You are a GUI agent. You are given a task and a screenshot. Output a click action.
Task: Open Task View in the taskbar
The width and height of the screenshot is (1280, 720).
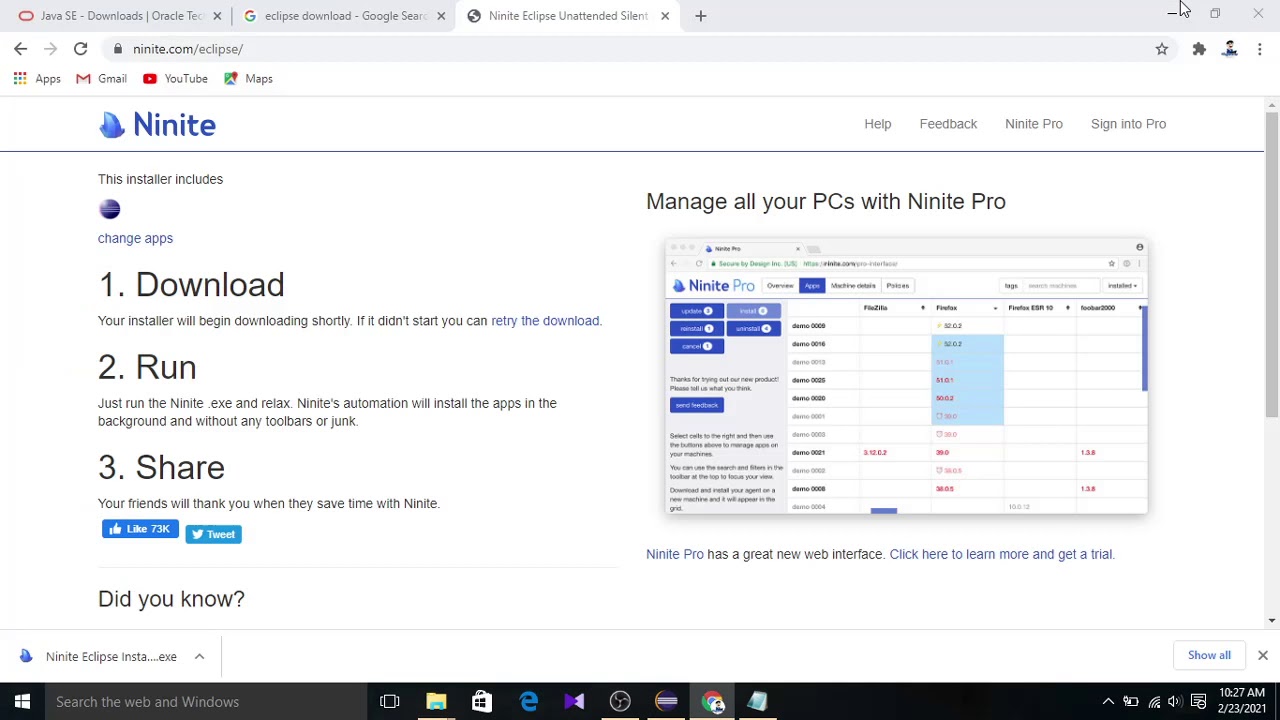click(390, 702)
